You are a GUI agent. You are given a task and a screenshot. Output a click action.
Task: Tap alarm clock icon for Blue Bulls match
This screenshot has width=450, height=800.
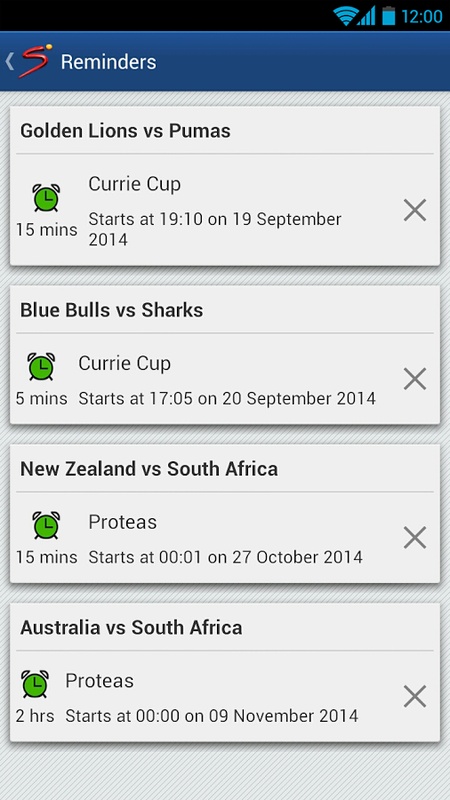click(41, 366)
